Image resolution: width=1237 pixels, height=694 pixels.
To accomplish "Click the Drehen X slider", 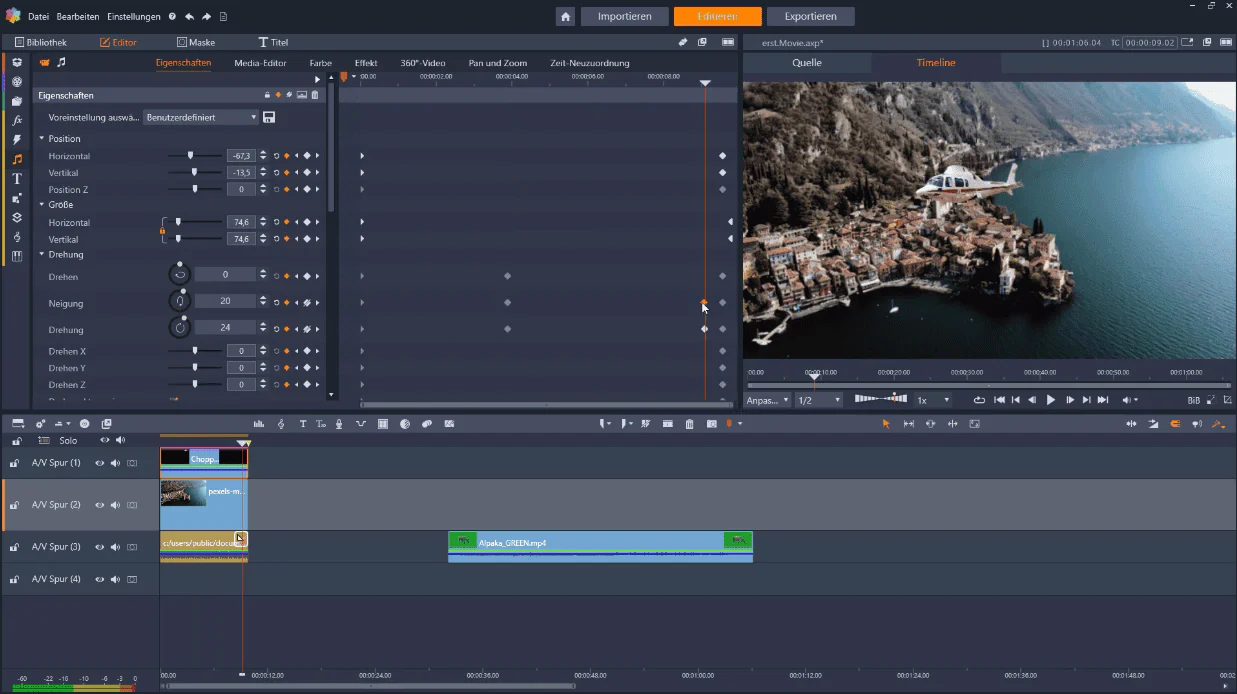I will click(194, 351).
